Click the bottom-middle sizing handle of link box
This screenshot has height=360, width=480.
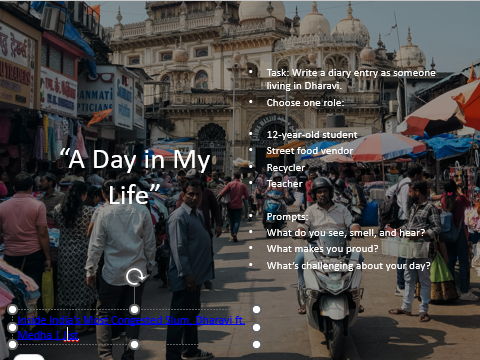pyautogui.click(x=134, y=344)
